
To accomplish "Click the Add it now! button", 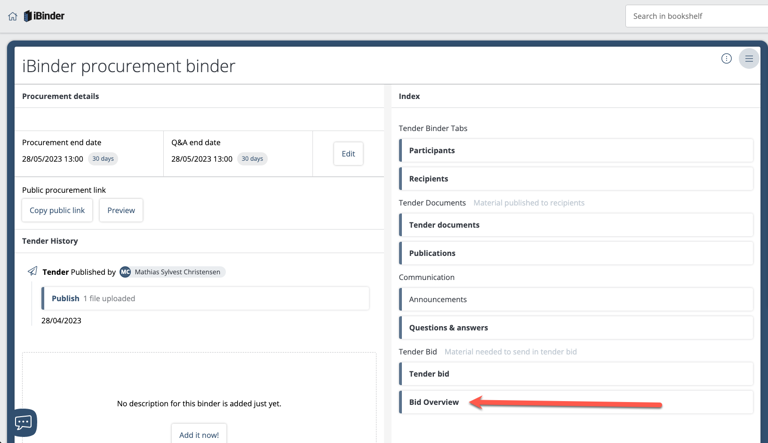I will (198, 434).
